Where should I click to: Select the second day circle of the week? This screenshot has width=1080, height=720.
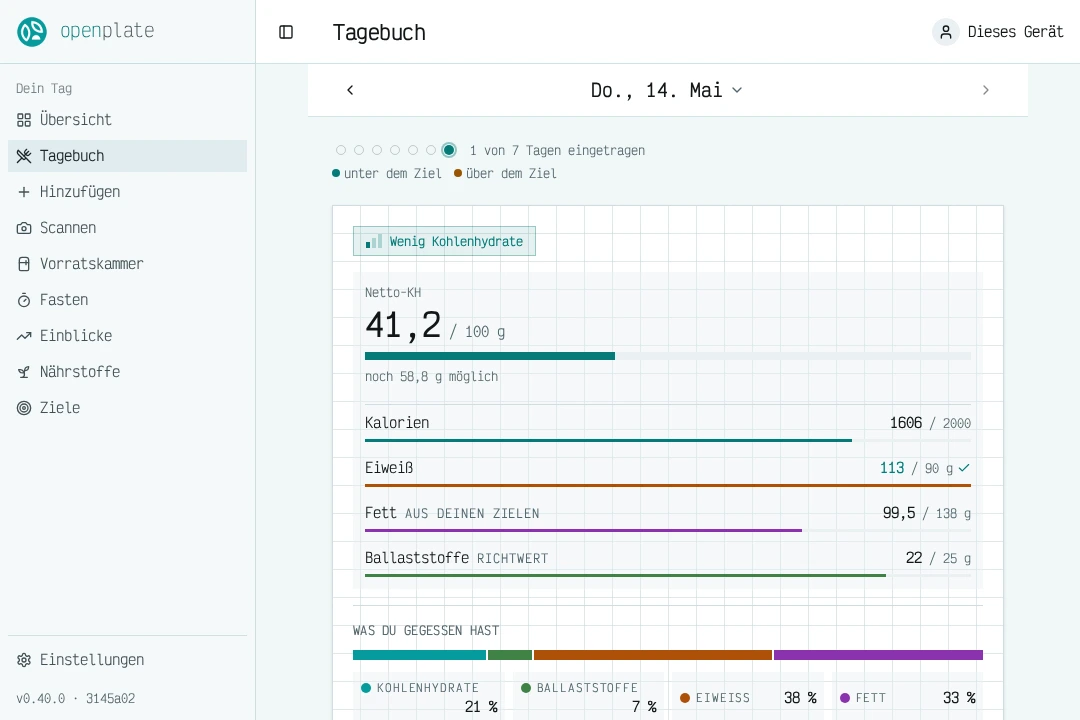click(x=359, y=150)
